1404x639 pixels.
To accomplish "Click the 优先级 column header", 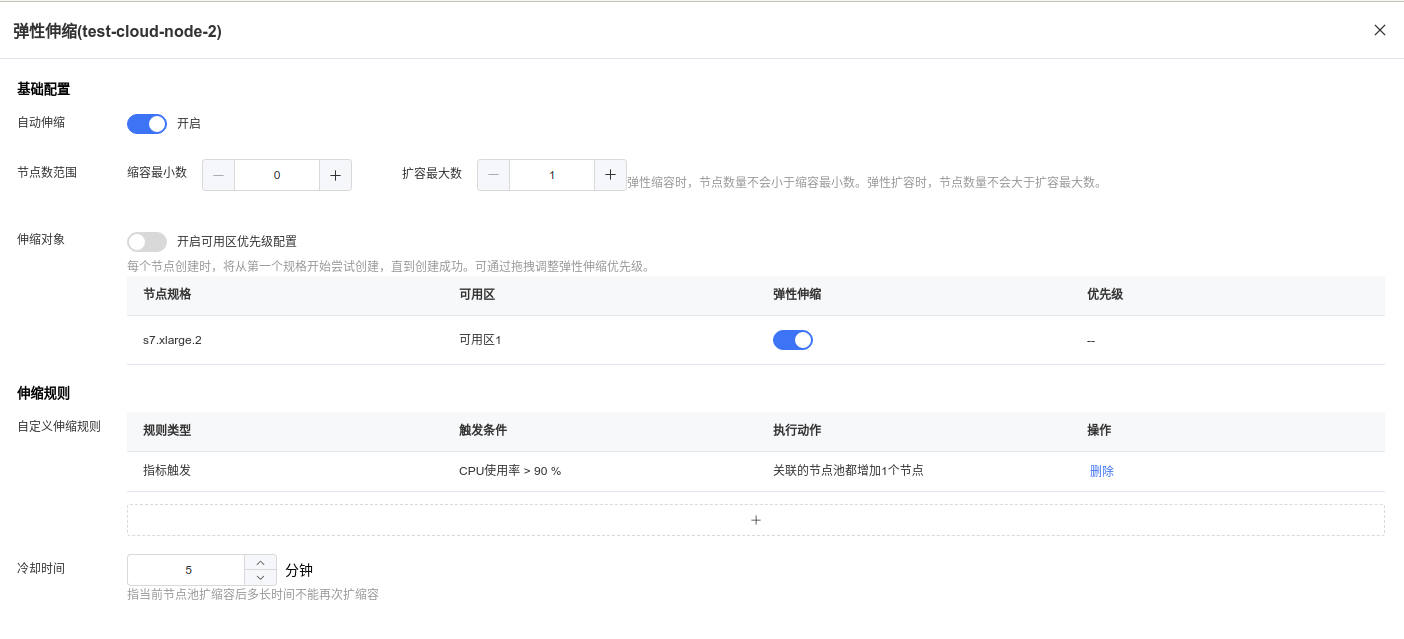I will pyautogui.click(x=1104, y=295).
